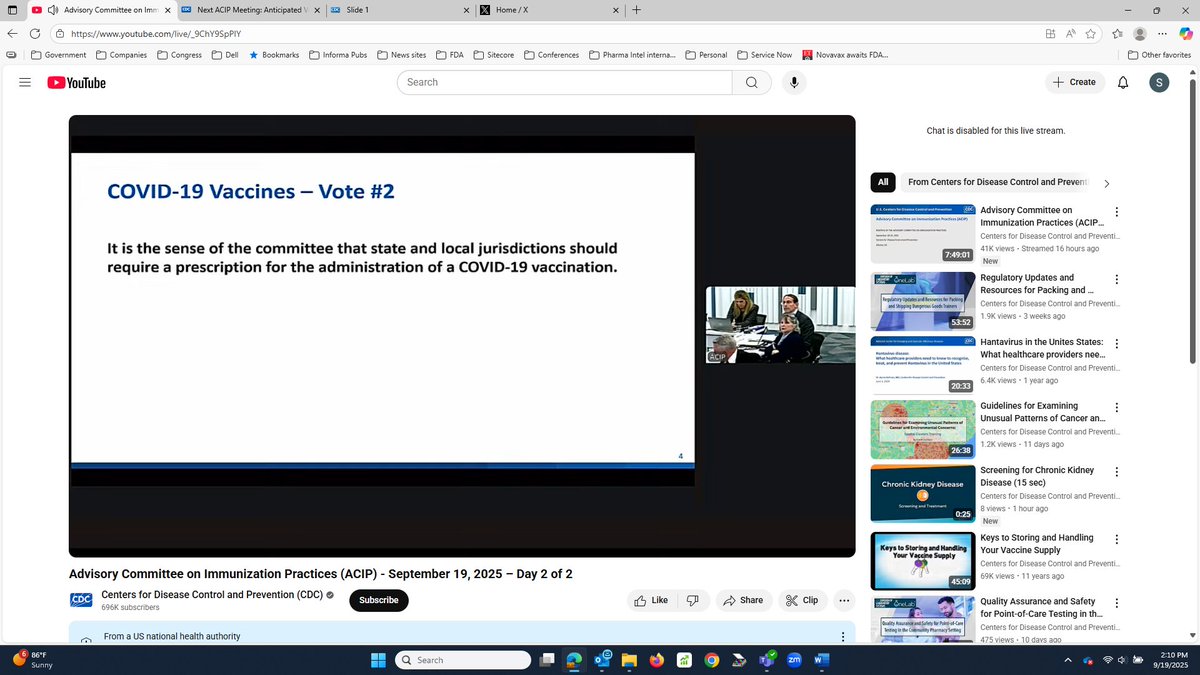Share the video

[743, 600]
